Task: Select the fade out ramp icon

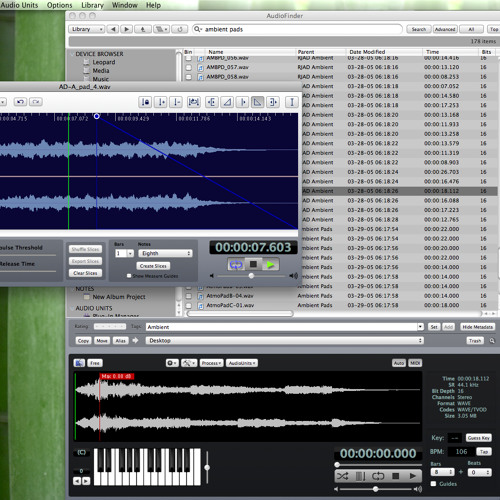Action: click(x=257, y=102)
